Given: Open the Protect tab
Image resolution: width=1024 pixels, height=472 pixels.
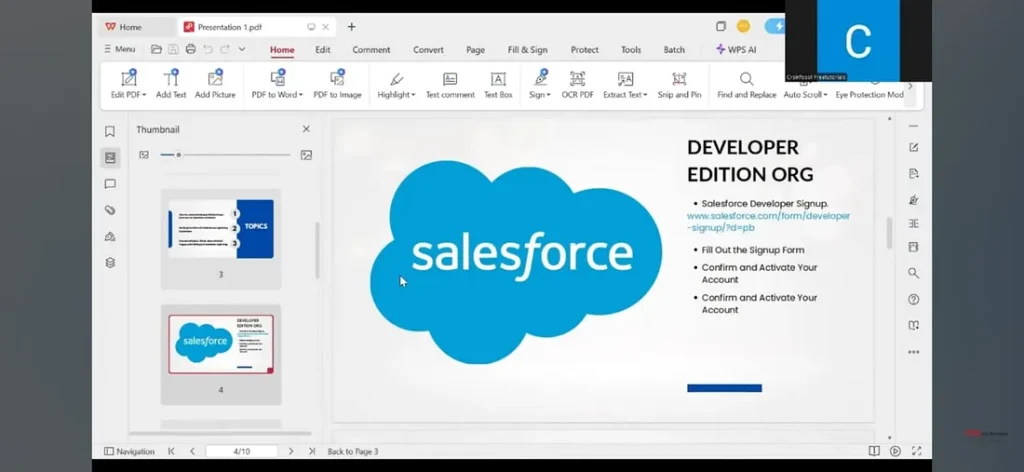Looking at the screenshot, I should [585, 50].
